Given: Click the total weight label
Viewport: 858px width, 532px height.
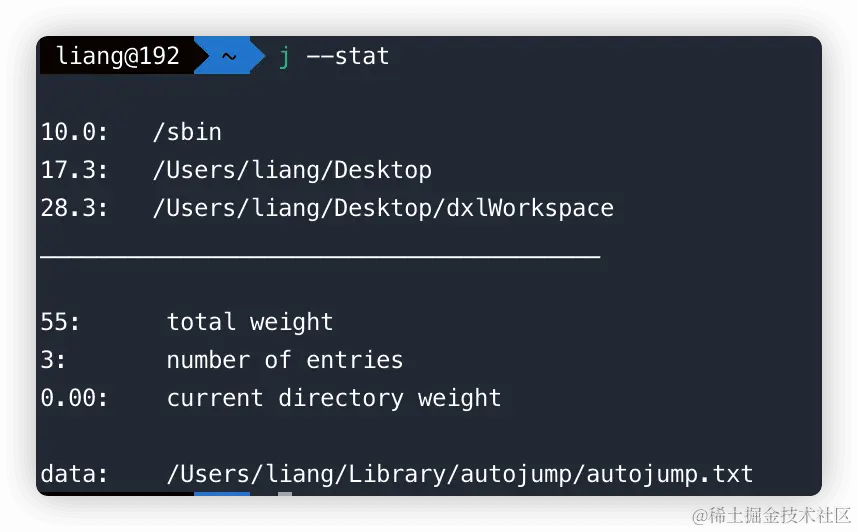Looking at the screenshot, I should [250, 322].
